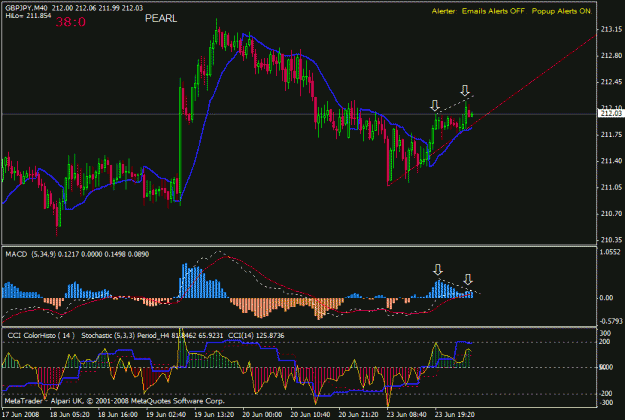This screenshot has width=625, height=420.
Task: Click the Popup Alerts ON text
Action: [x=562, y=11]
